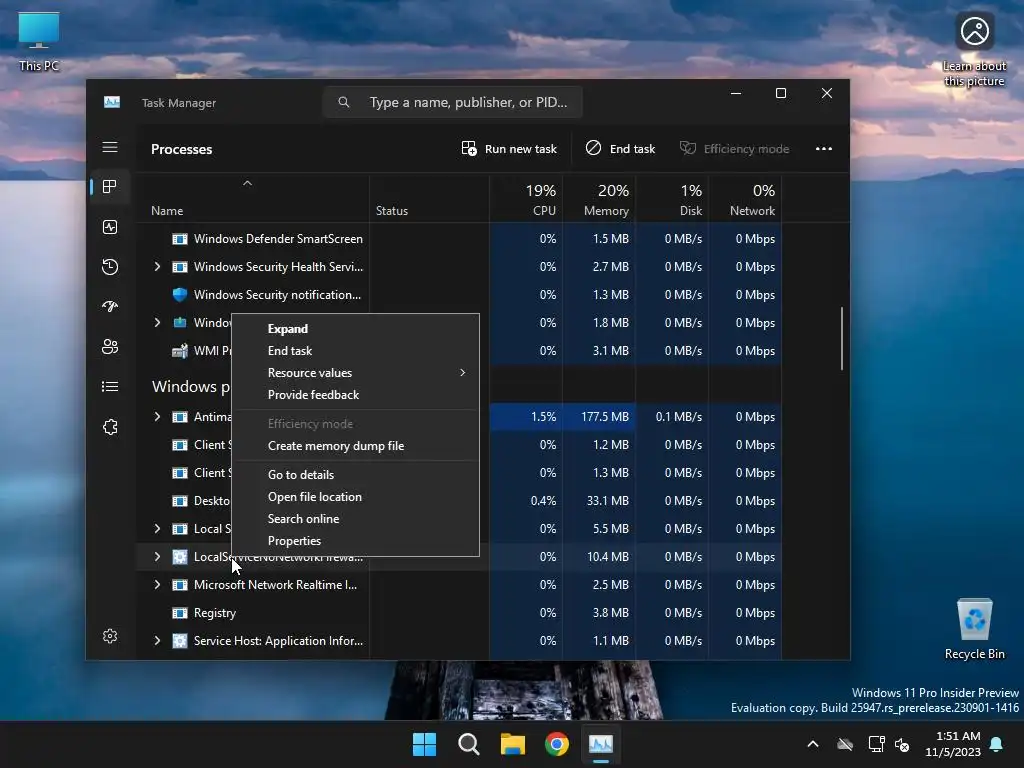Screen dimensions: 1024x768
Task: Select the Windows Defender SmartScreen row
Action: tap(458, 239)
